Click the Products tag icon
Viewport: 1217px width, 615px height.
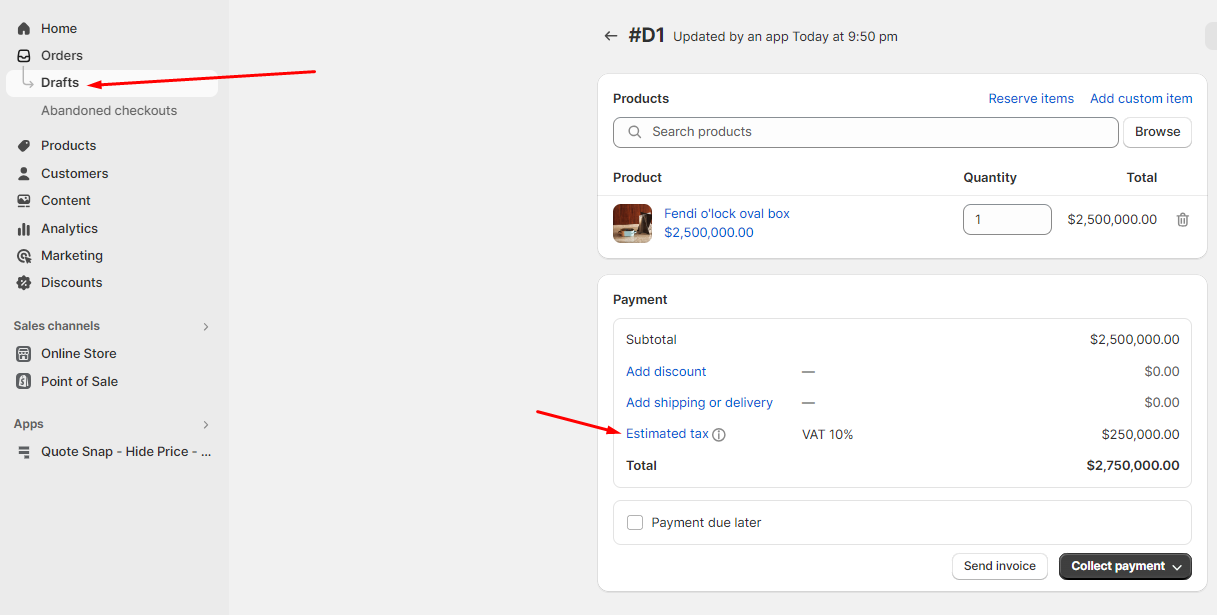tap(24, 146)
